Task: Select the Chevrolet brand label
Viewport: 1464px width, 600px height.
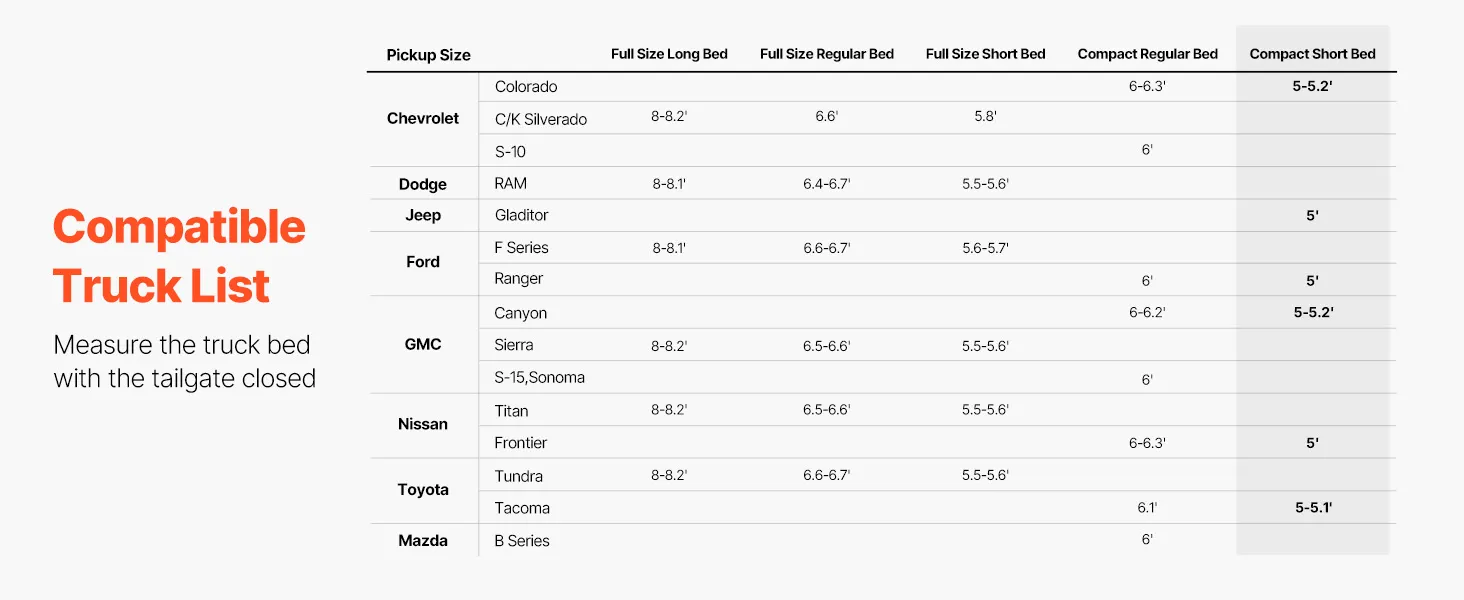Action: pyautogui.click(x=423, y=118)
